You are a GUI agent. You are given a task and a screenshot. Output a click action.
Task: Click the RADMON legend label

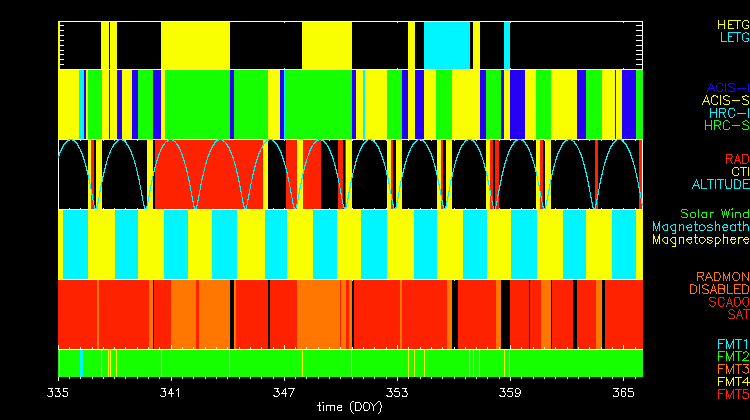click(x=722, y=277)
